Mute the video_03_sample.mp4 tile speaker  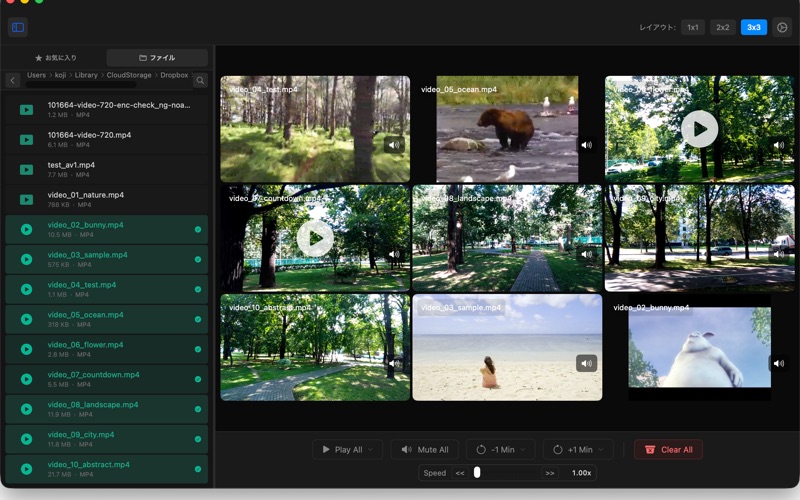coord(586,363)
